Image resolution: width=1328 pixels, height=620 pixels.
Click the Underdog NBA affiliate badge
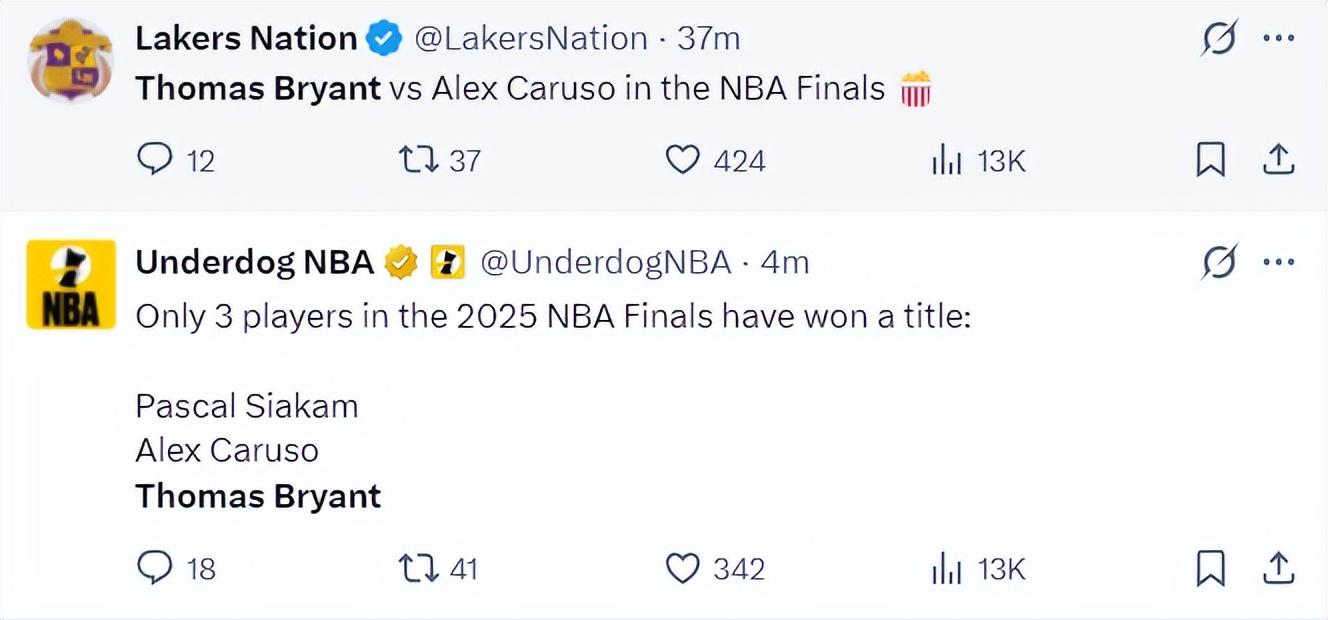click(447, 263)
